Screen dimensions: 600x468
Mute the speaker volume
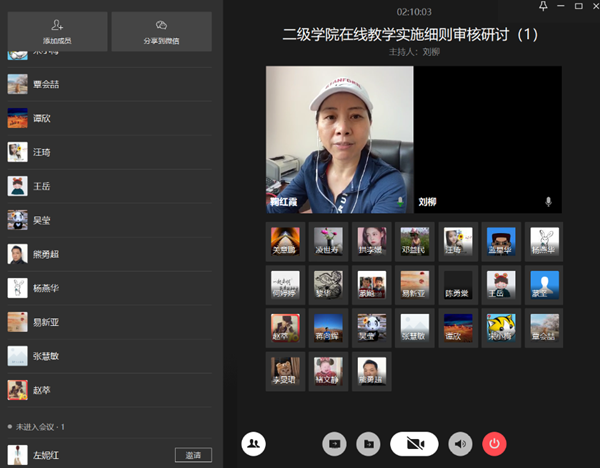click(x=460, y=443)
